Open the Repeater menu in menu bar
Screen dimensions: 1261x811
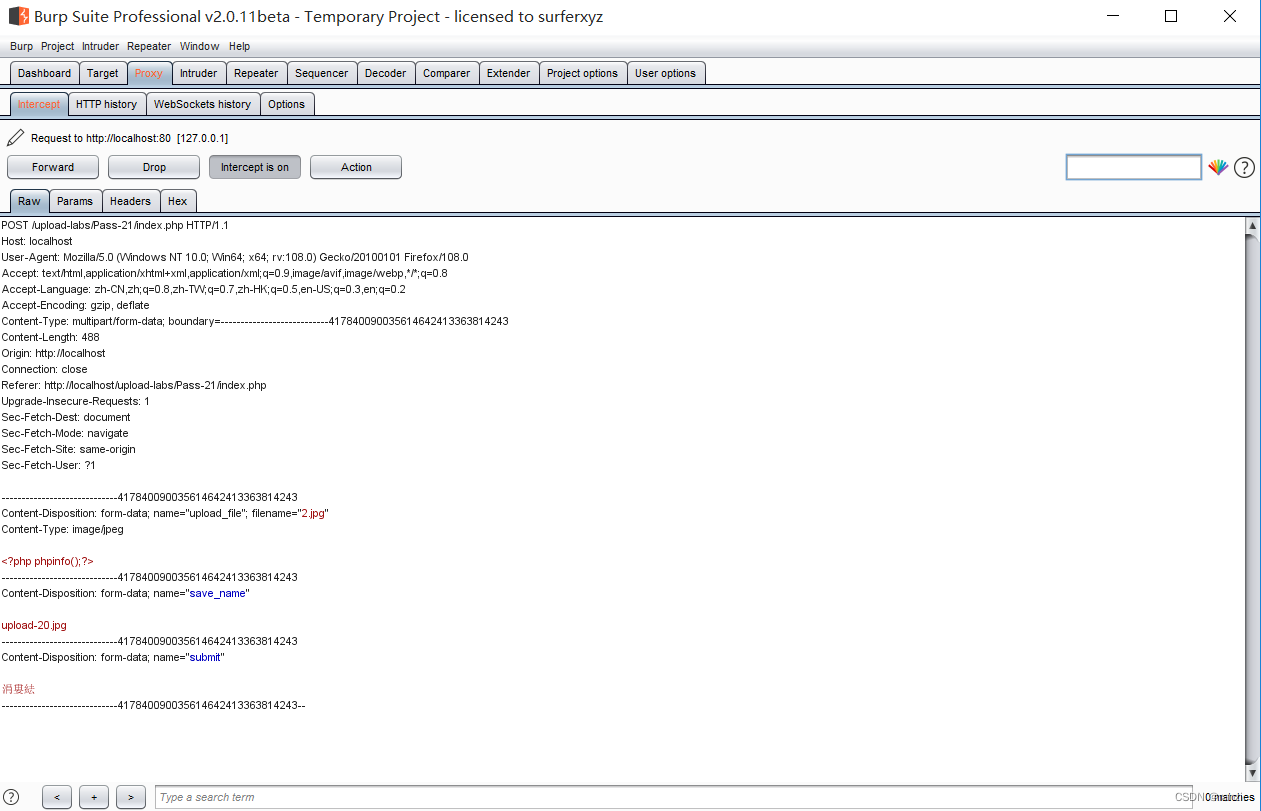(x=149, y=46)
